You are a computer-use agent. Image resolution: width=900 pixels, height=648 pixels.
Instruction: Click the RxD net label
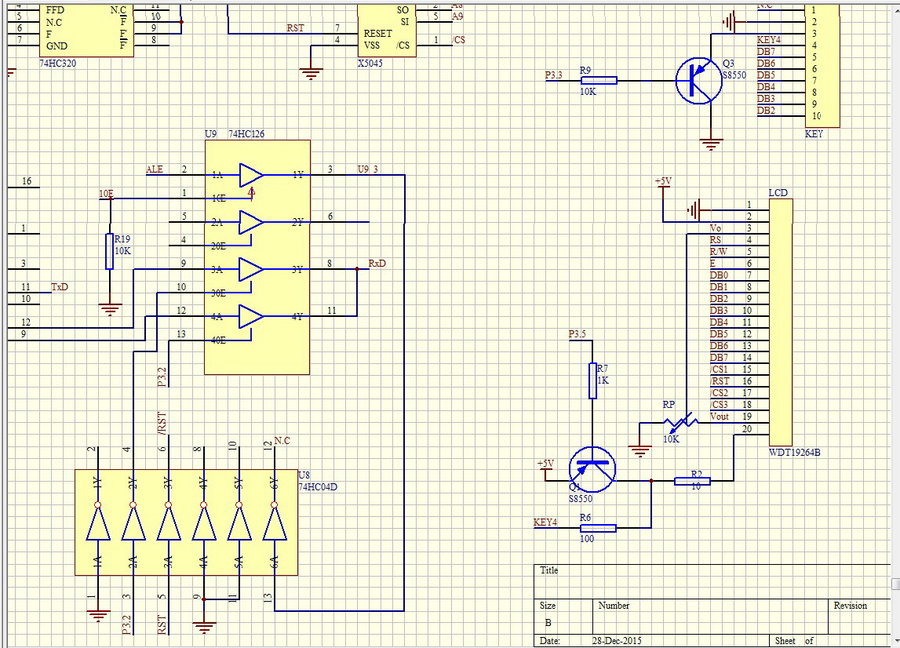(377, 264)
